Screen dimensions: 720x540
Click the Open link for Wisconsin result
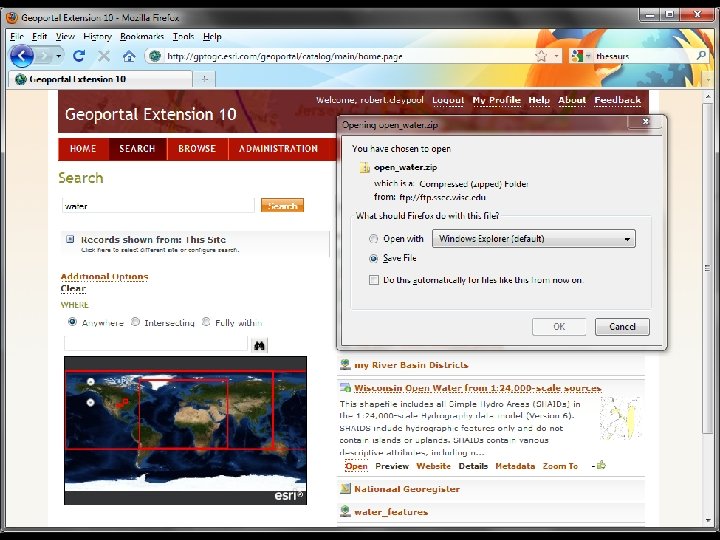[356, 466]
